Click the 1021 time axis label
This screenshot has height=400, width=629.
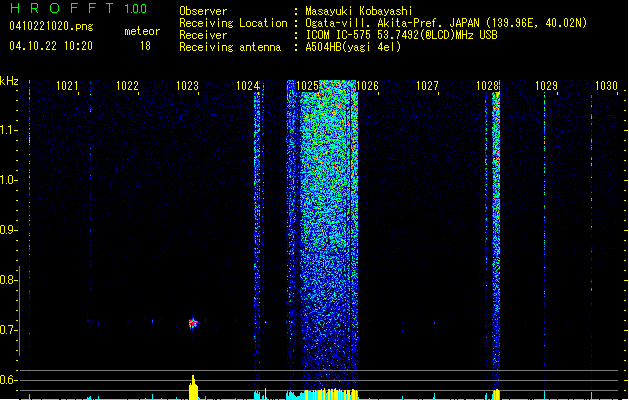pos(67,86)
